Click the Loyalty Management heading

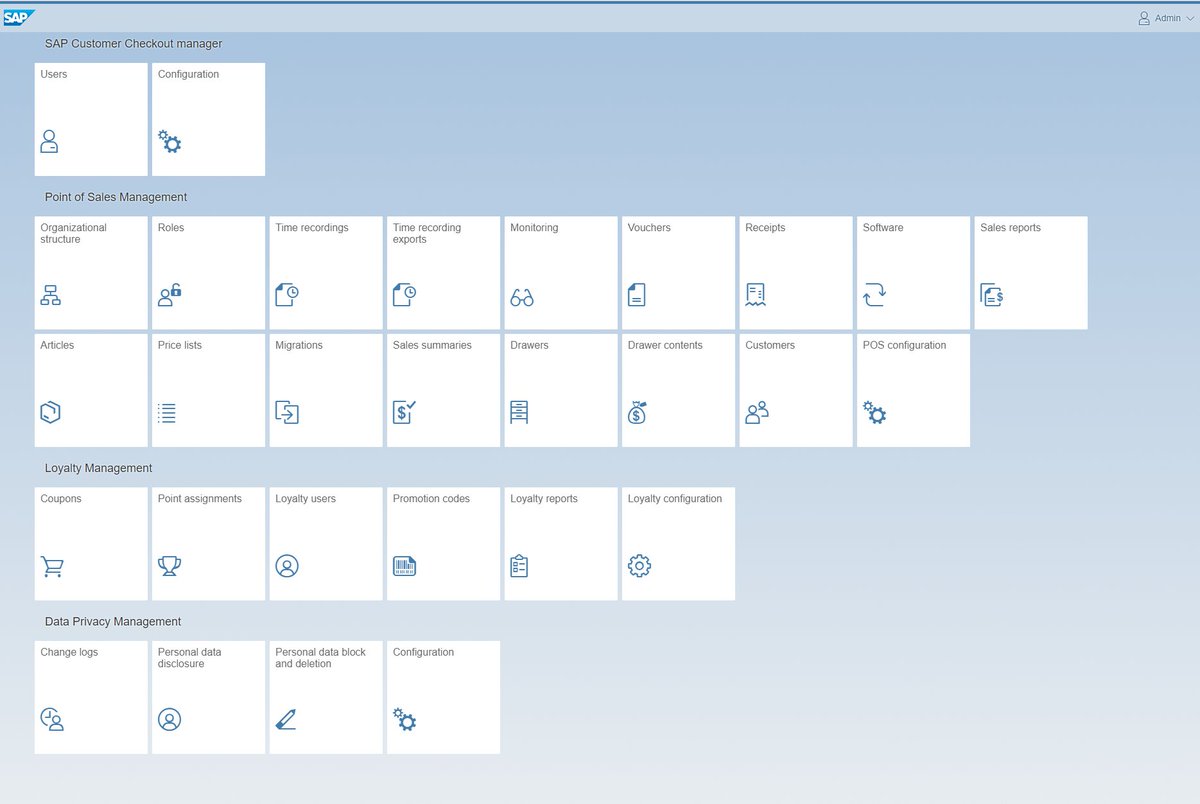click(99, 468)
